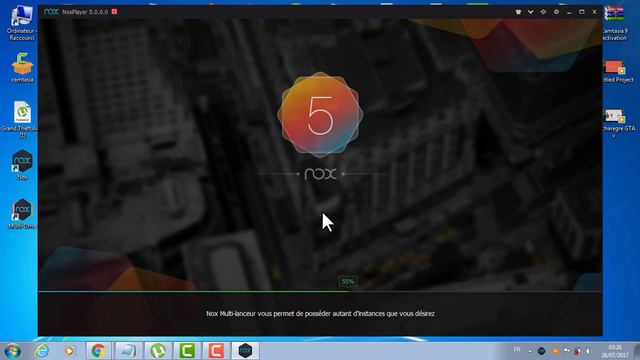Click the 55% loading progress indicator

(347, 282)
